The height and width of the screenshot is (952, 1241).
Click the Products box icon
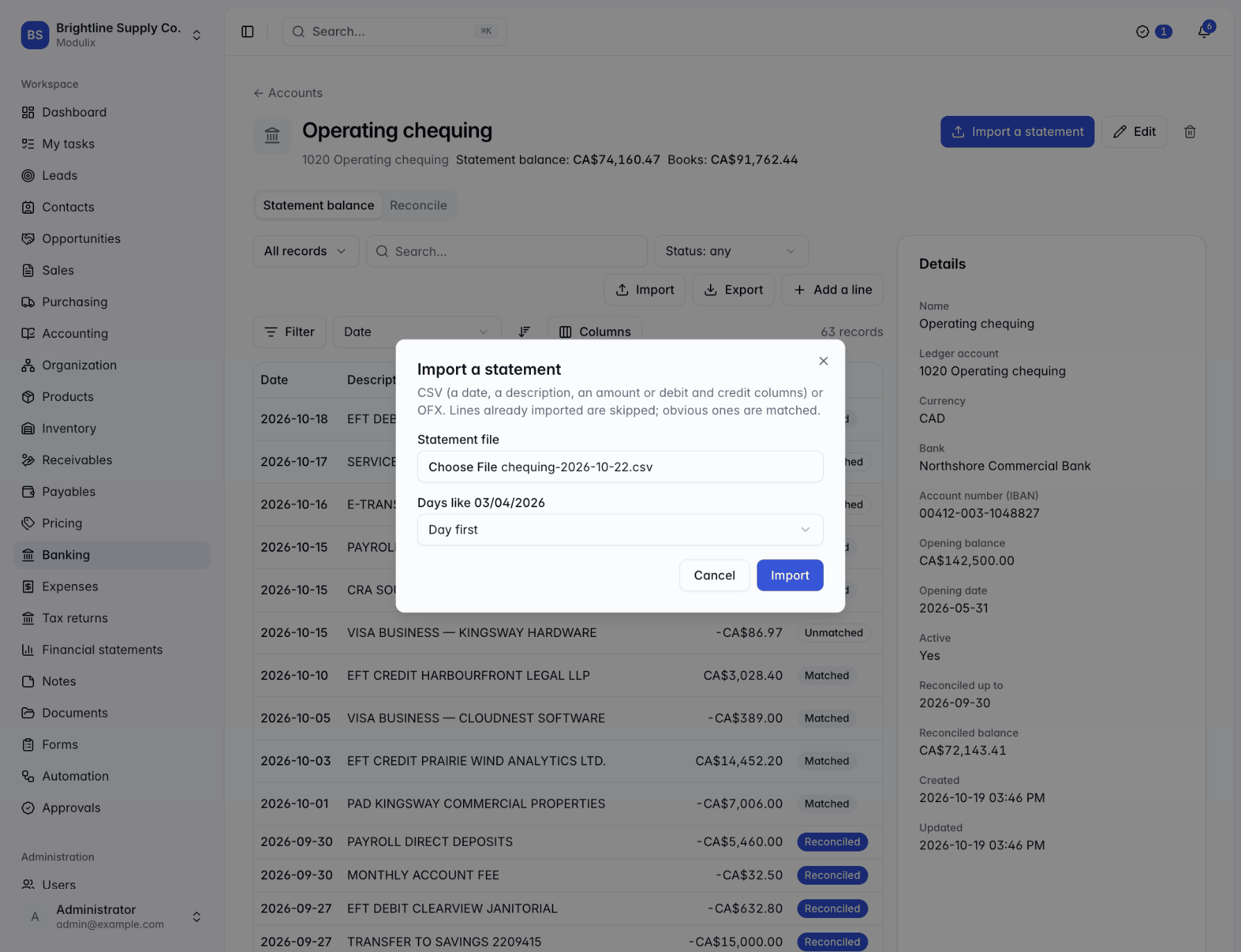(x=28, y=397)
